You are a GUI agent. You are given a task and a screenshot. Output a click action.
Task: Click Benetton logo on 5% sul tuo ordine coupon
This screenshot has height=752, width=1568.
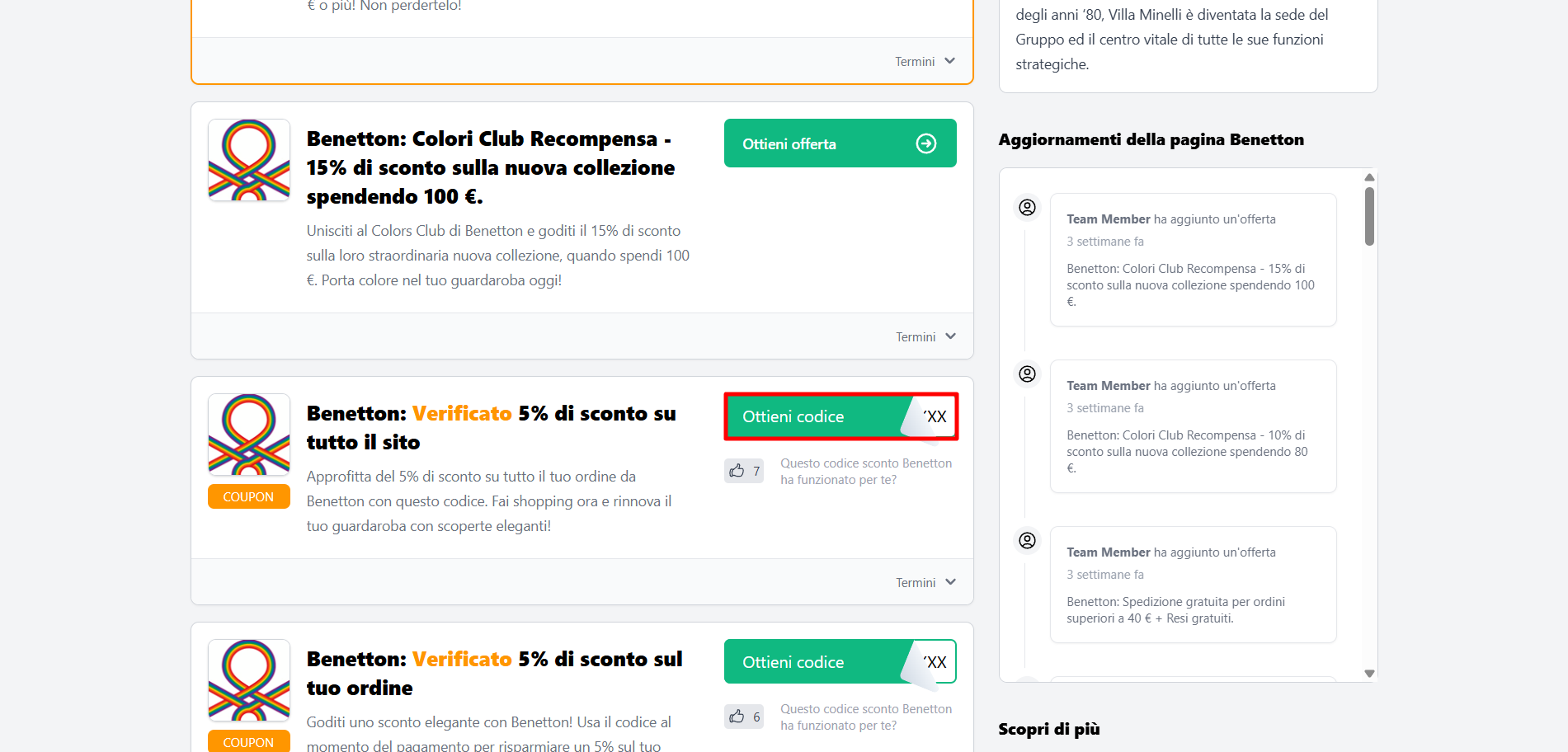[x=249, y=680]
